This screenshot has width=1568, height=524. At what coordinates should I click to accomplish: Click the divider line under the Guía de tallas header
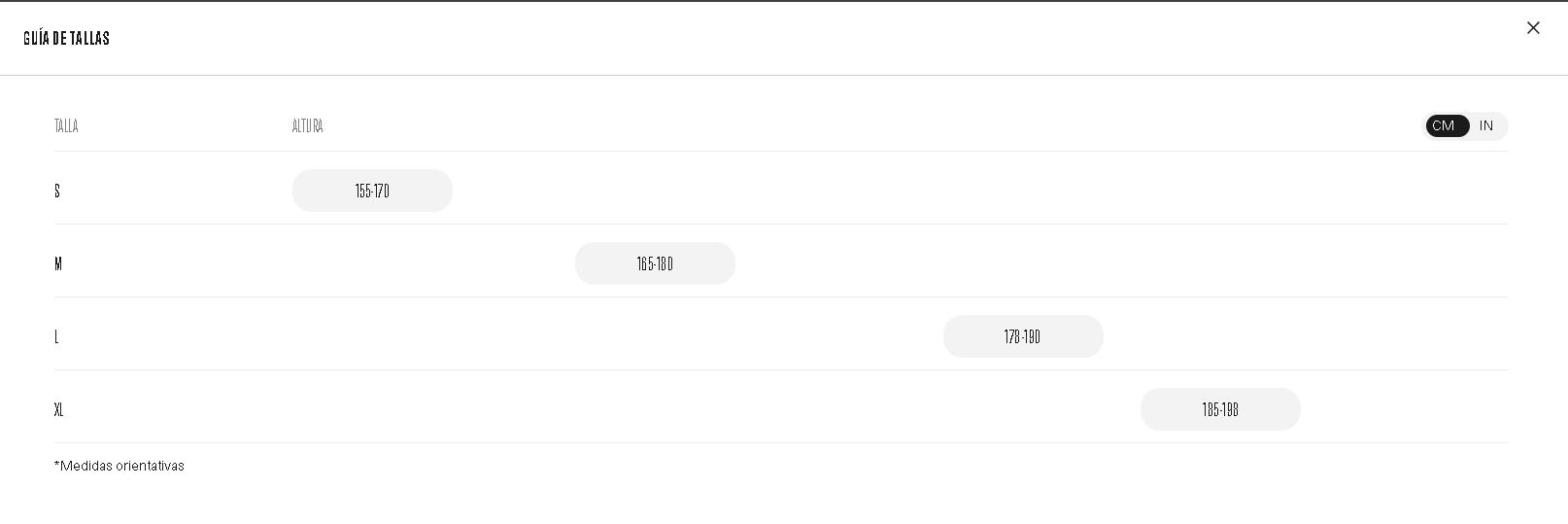(x=777, y=75)
